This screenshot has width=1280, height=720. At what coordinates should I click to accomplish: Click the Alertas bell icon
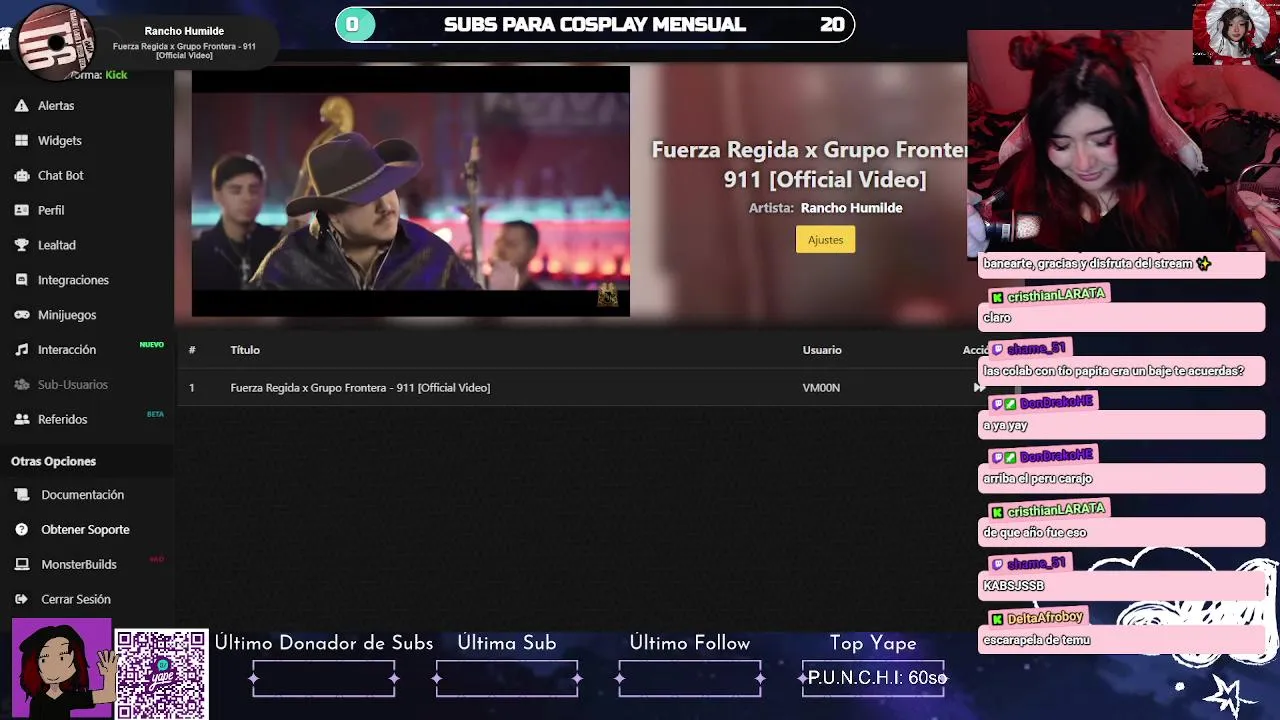22,105
